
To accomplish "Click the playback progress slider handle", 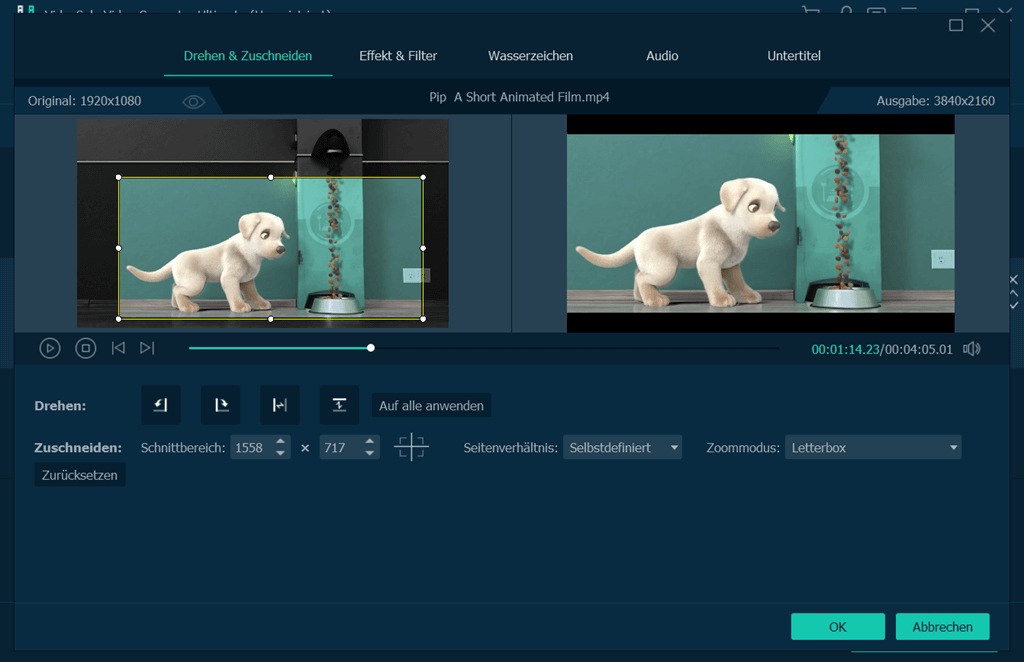I will pos(370,348).
